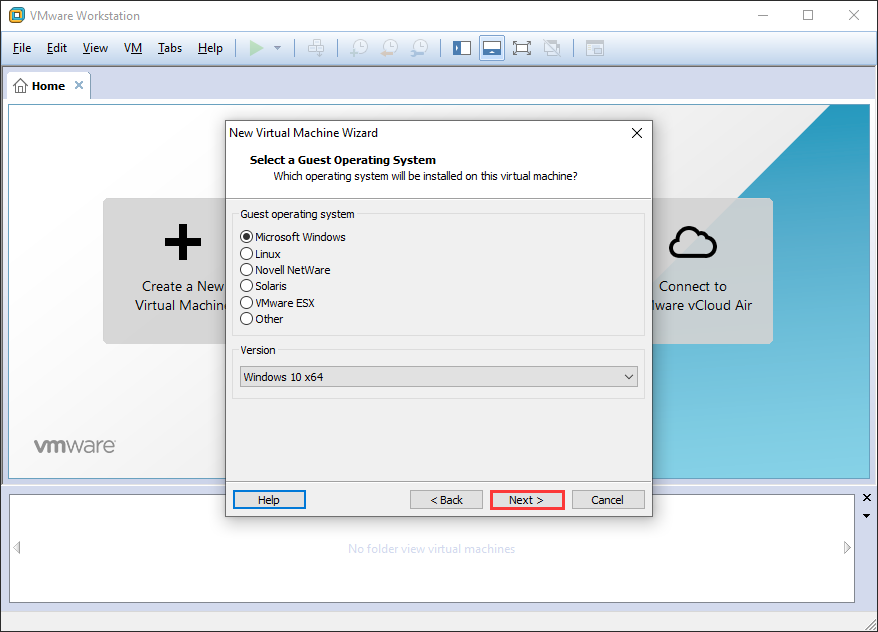The image size is (878, 632).
Task: Select the Linux radio button
Action: click(246, 254)
